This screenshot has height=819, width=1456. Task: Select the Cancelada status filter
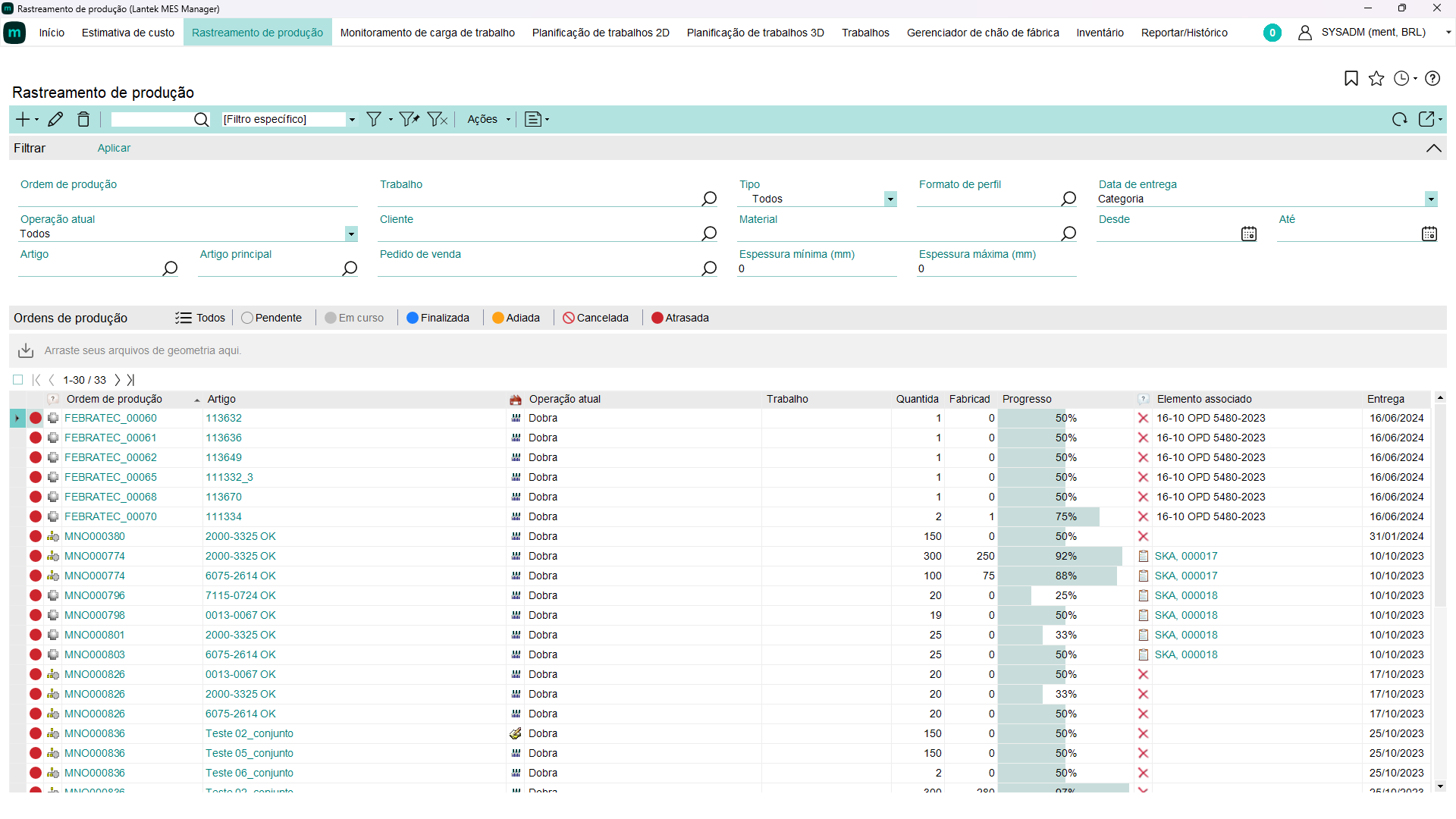click(x=595, y=318)
